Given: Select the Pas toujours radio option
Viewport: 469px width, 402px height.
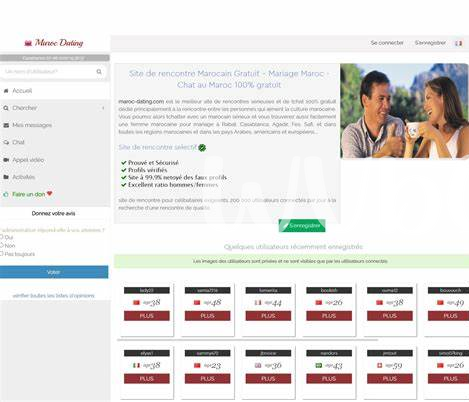Looking at the screenshot, I should point(1,254).
